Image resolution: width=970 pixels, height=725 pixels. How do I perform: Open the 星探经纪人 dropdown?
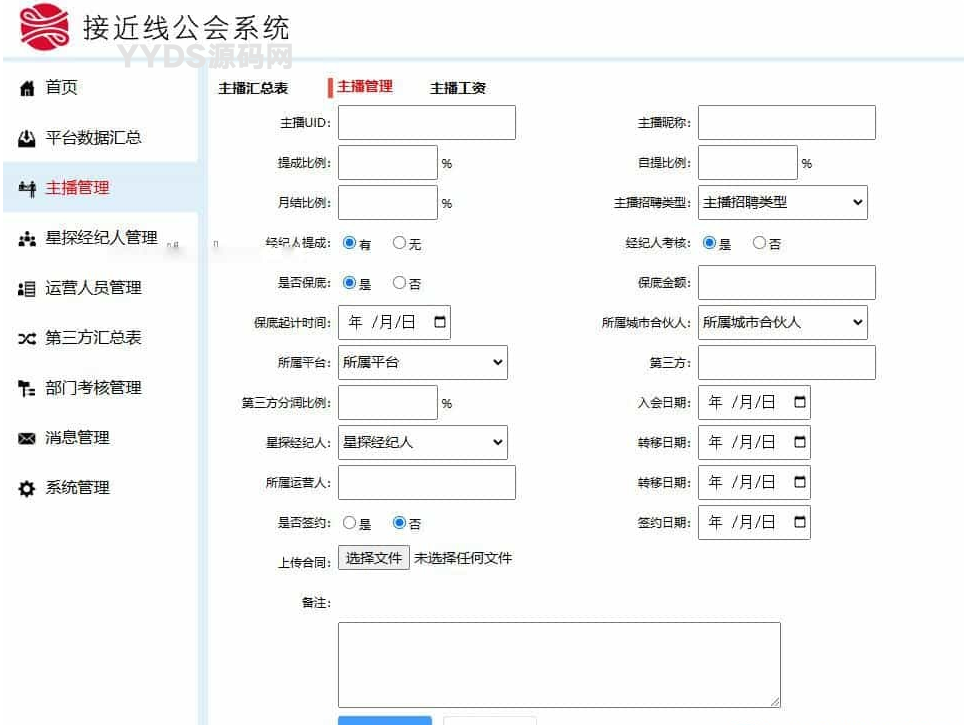click(422, 442)
